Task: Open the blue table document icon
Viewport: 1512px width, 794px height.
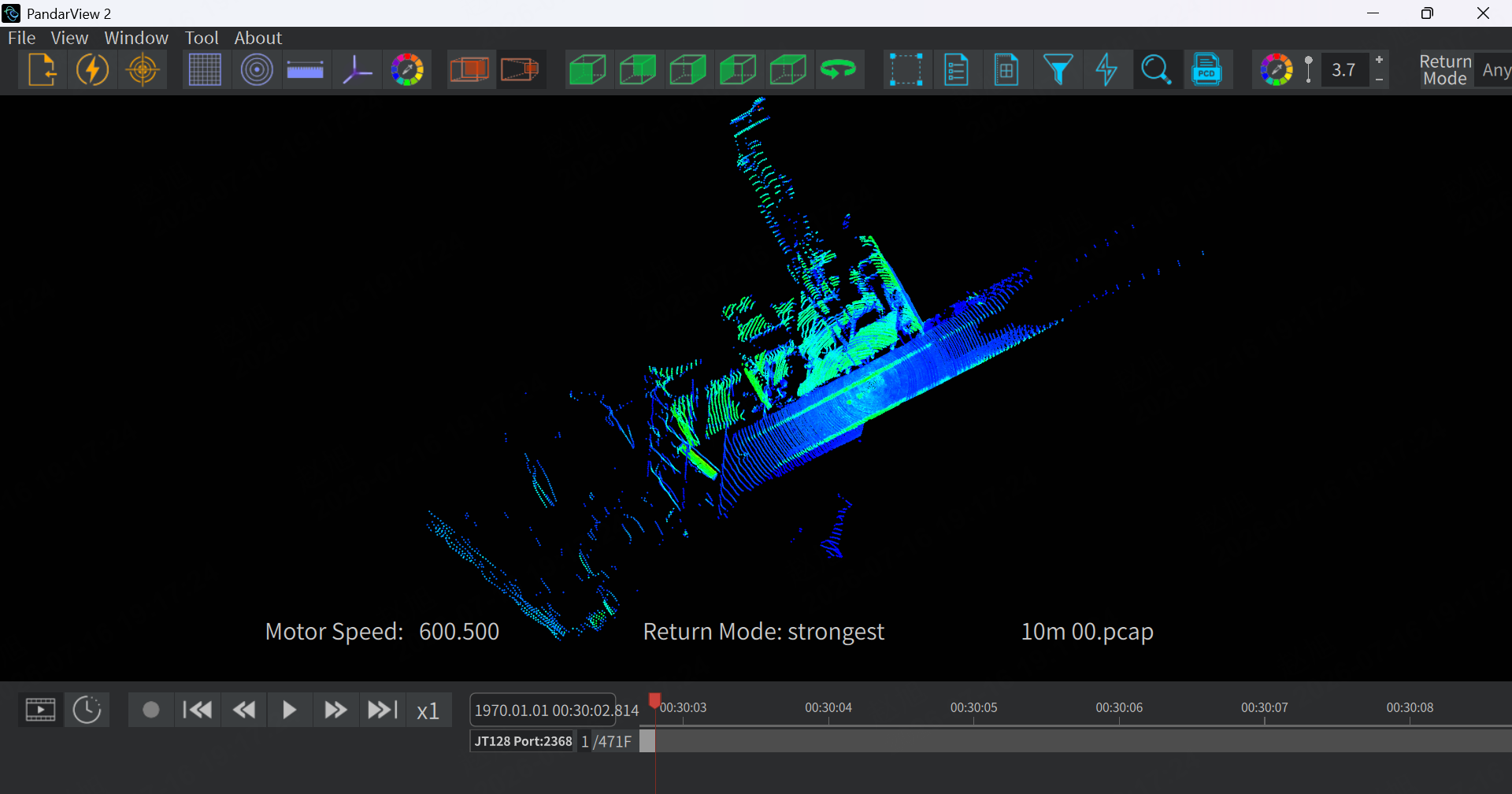Action: [1006, 70]
